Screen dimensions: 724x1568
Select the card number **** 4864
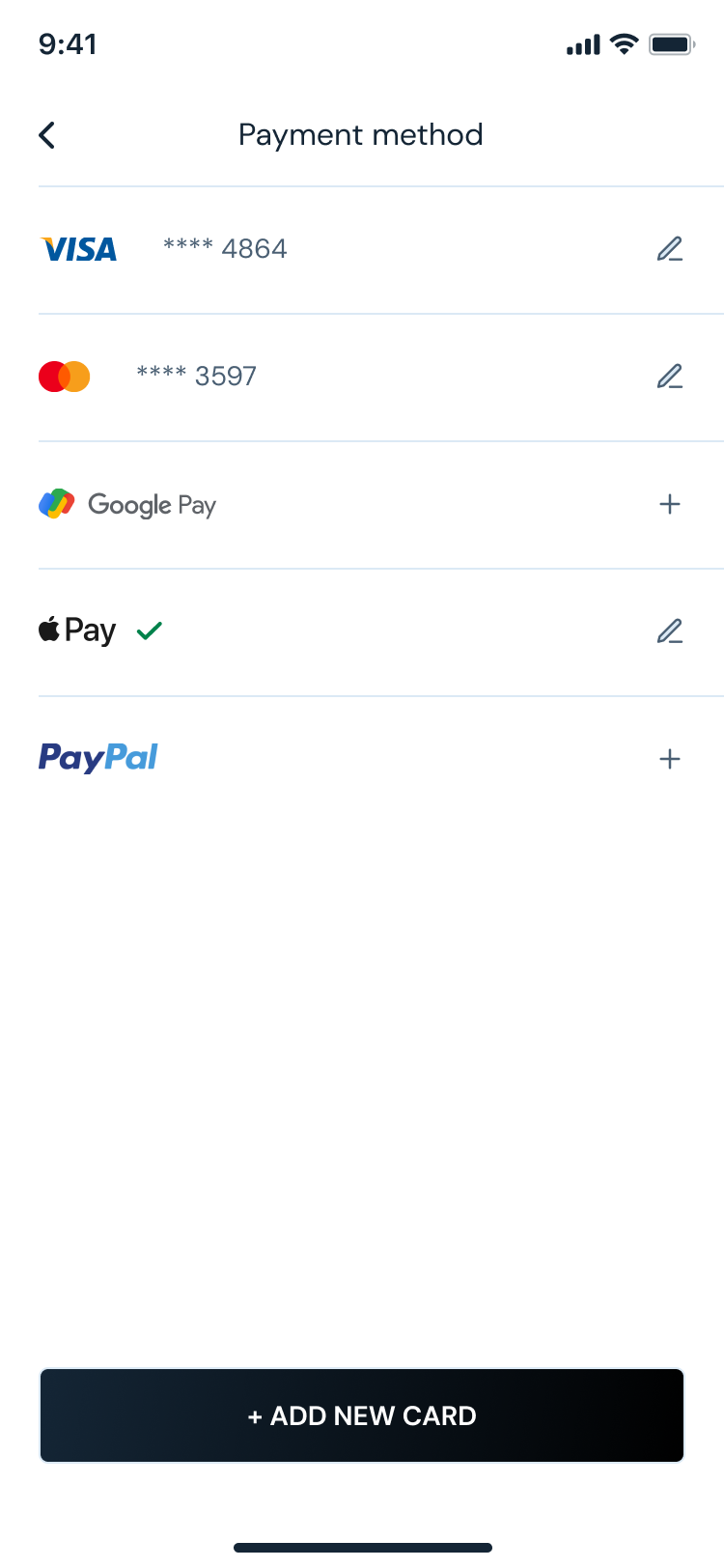coord(225,249)
